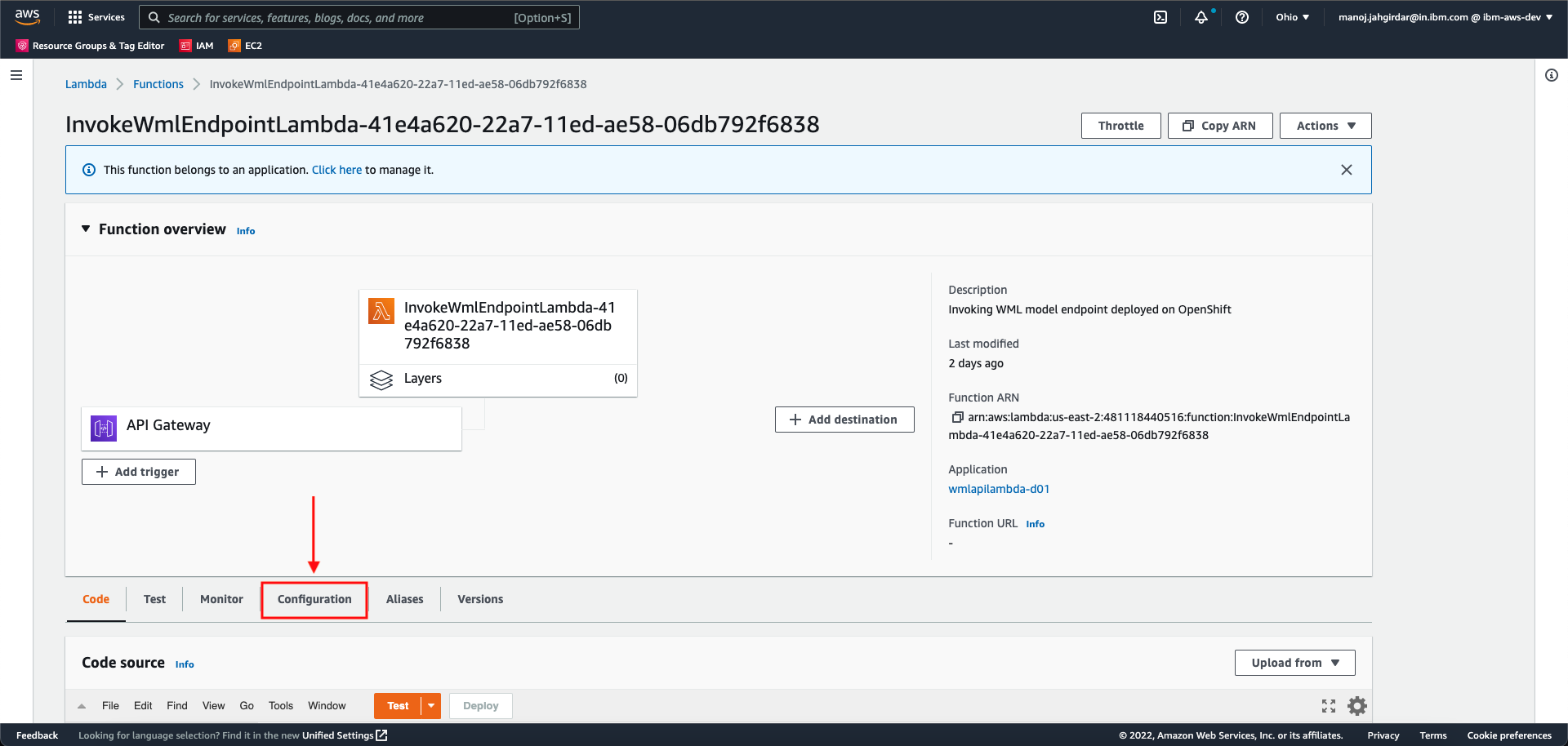Image resolution: width=1568 pixels, height=746 pixels.
Task: Switch to the Monitor tab
Action: pyautogui.click(x=221, y=599)
